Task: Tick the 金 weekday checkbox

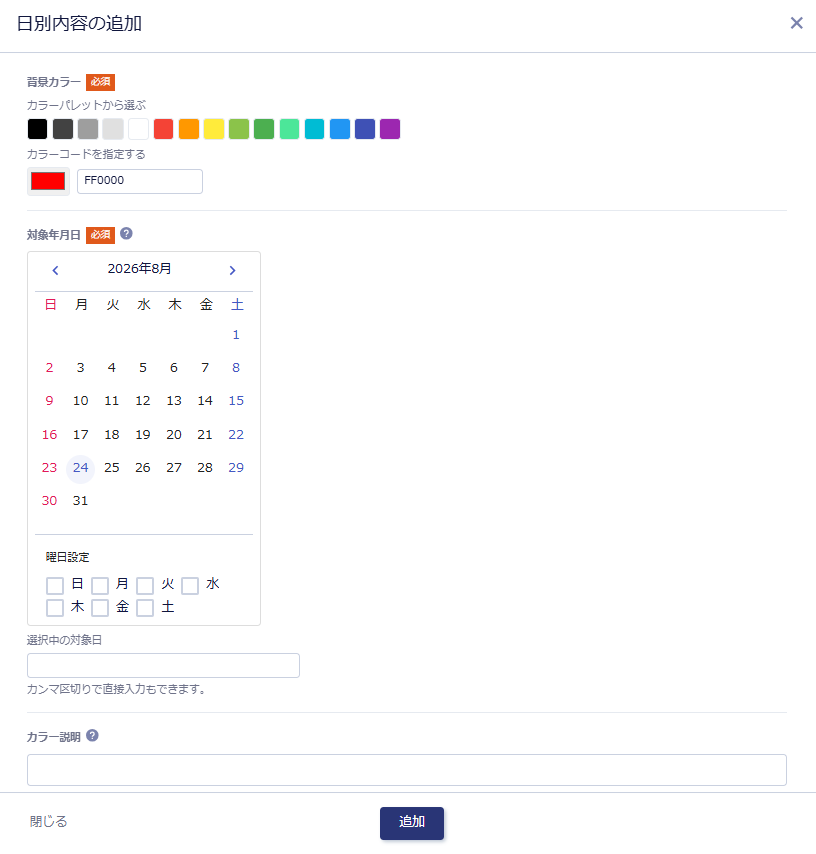Action: (x=100, y=608)
